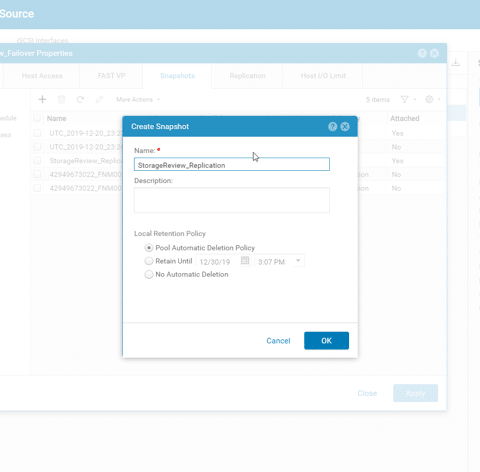This screenshot has width=480, height=472.
Task: Open the More Actions dropdown
Action: [x=138, y=100]
